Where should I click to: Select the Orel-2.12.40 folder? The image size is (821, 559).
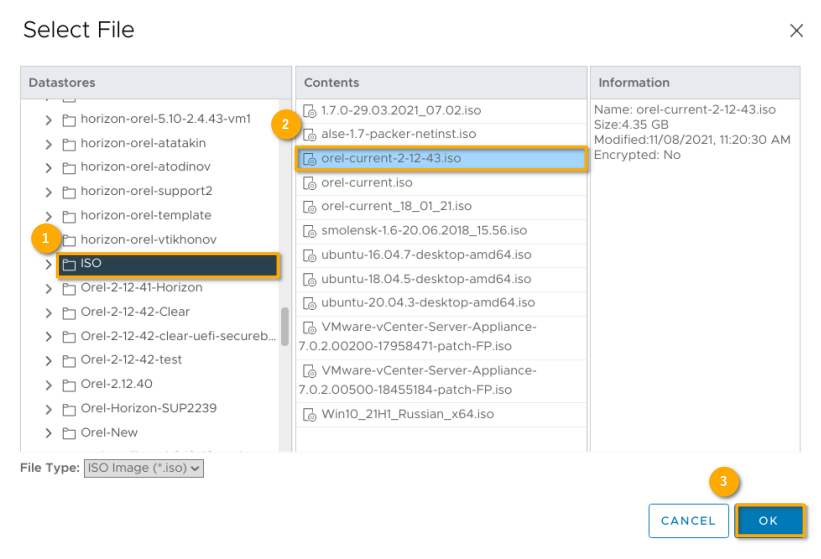[116, 384]
